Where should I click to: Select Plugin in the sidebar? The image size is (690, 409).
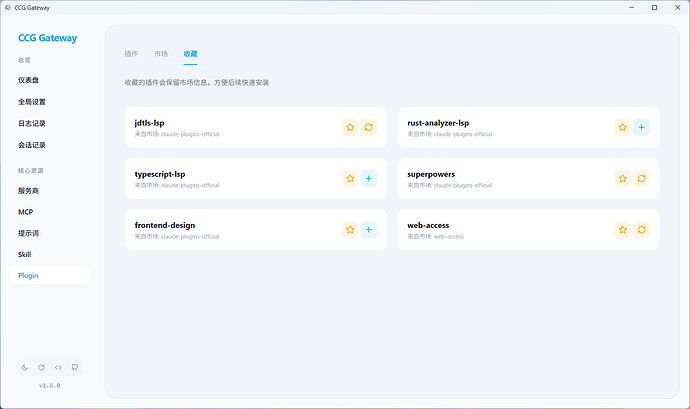(x=49, y=275)
